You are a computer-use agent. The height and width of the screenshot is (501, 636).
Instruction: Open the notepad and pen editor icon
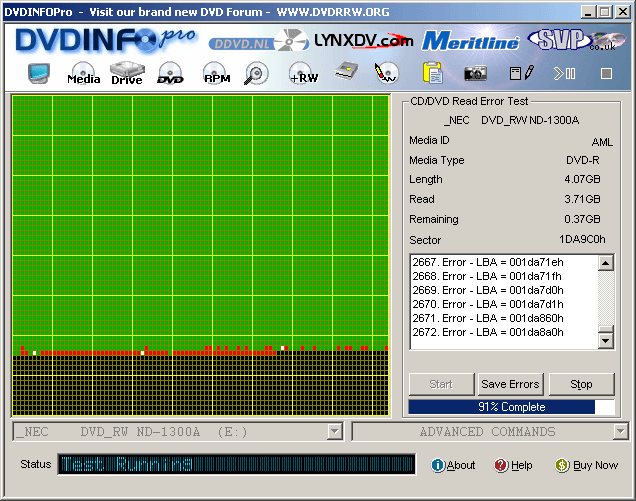522,73
